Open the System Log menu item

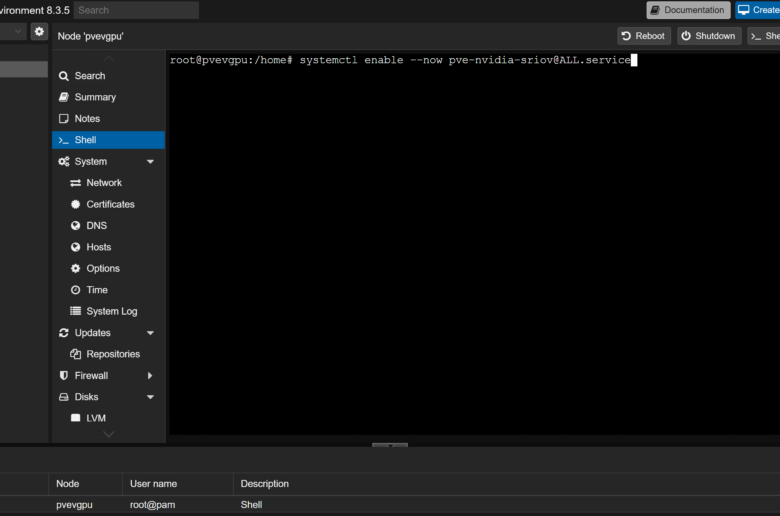point(108,311)
